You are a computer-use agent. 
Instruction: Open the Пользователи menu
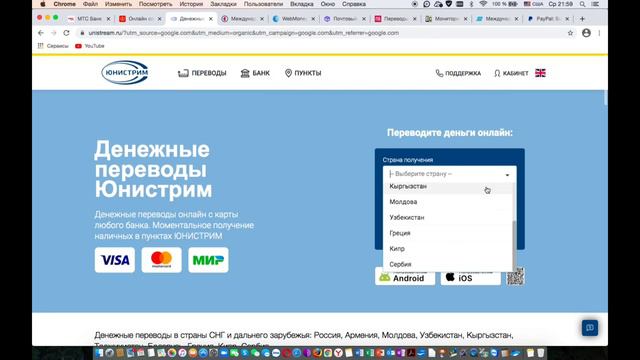tap(263, 4)
